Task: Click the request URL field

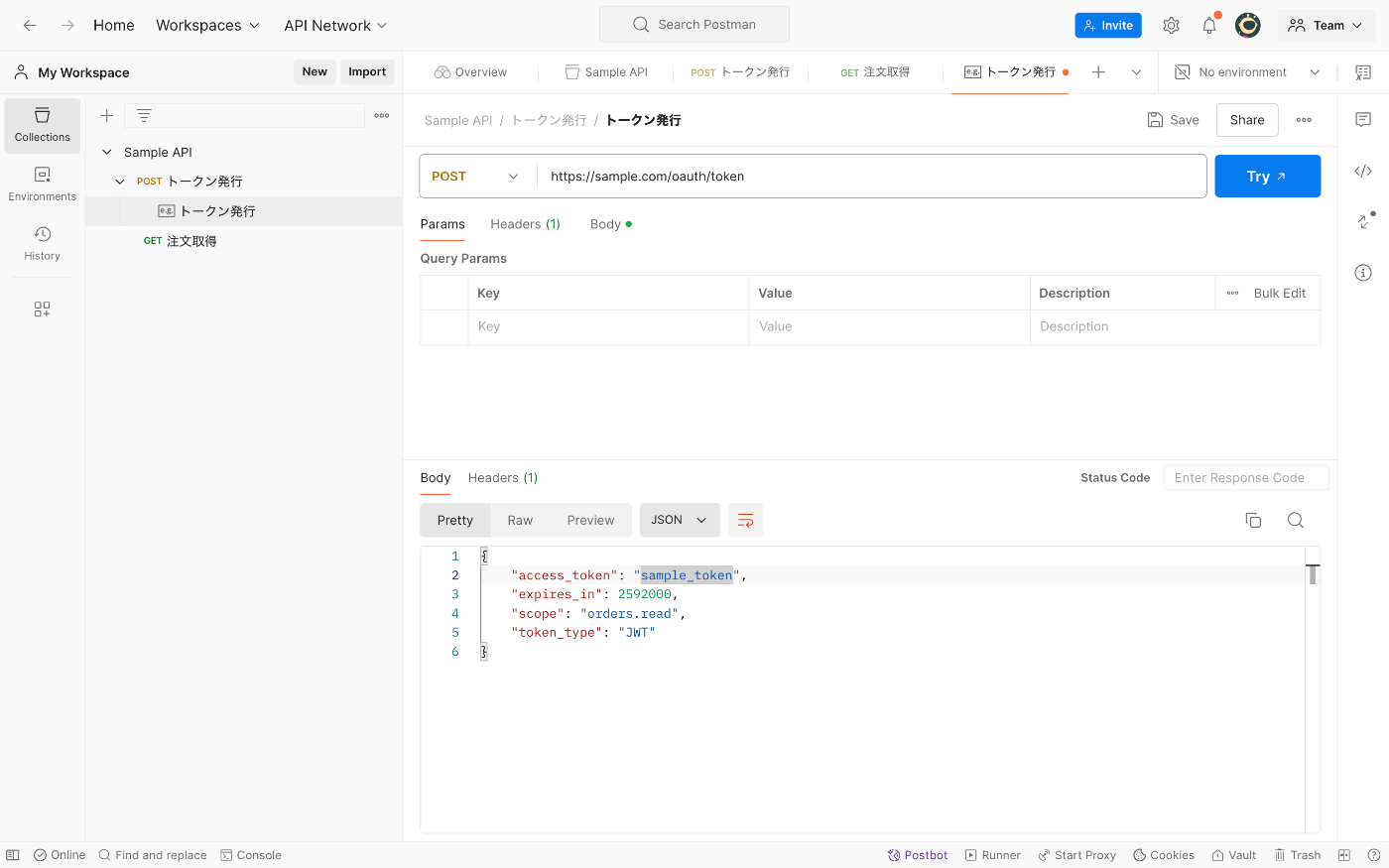Action: click(x=871, y=177)
